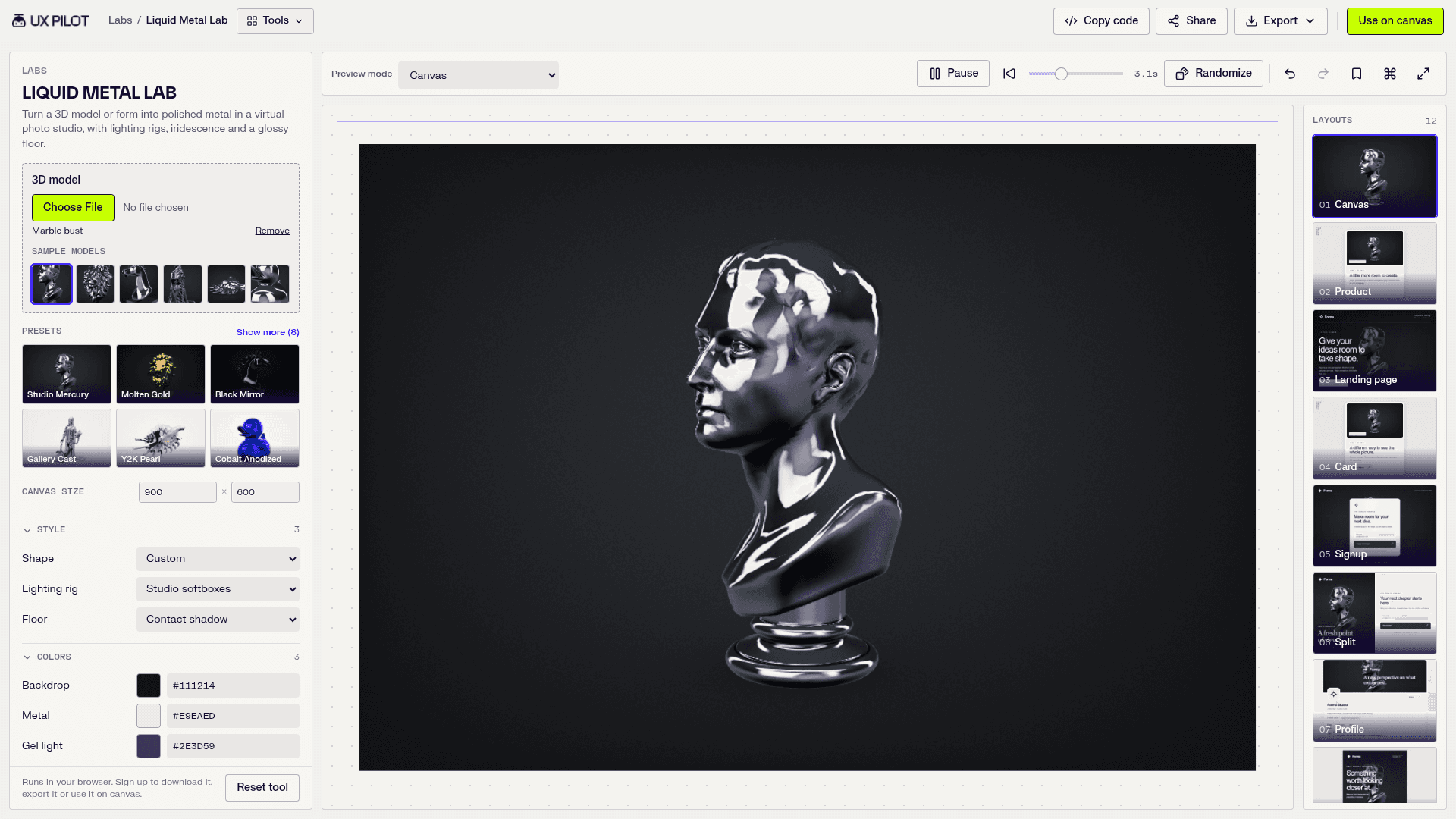Select the fourth sample model thumbnail
Image resolution: width=1456 pixels, height=819 pixels.
point(183,284)
